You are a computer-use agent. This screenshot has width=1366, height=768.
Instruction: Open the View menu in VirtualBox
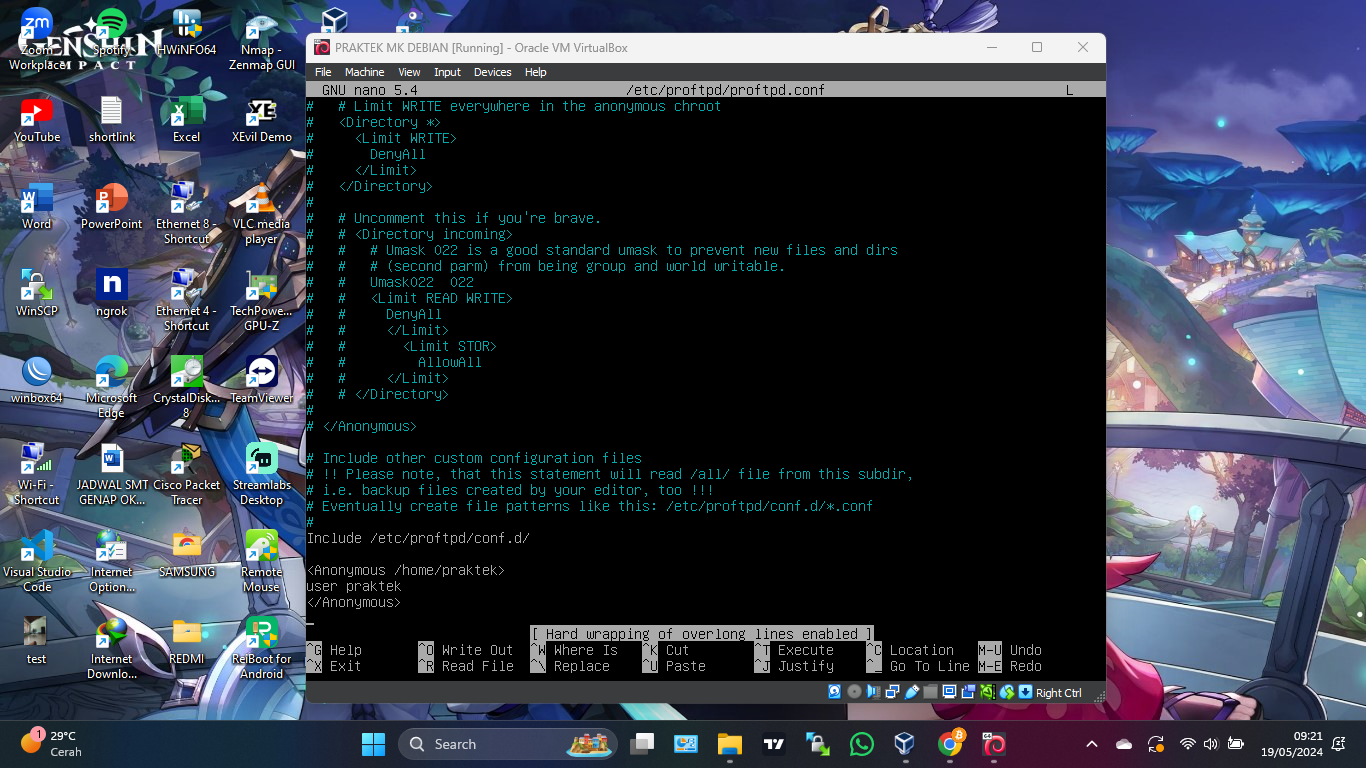[x=410, y=72]
